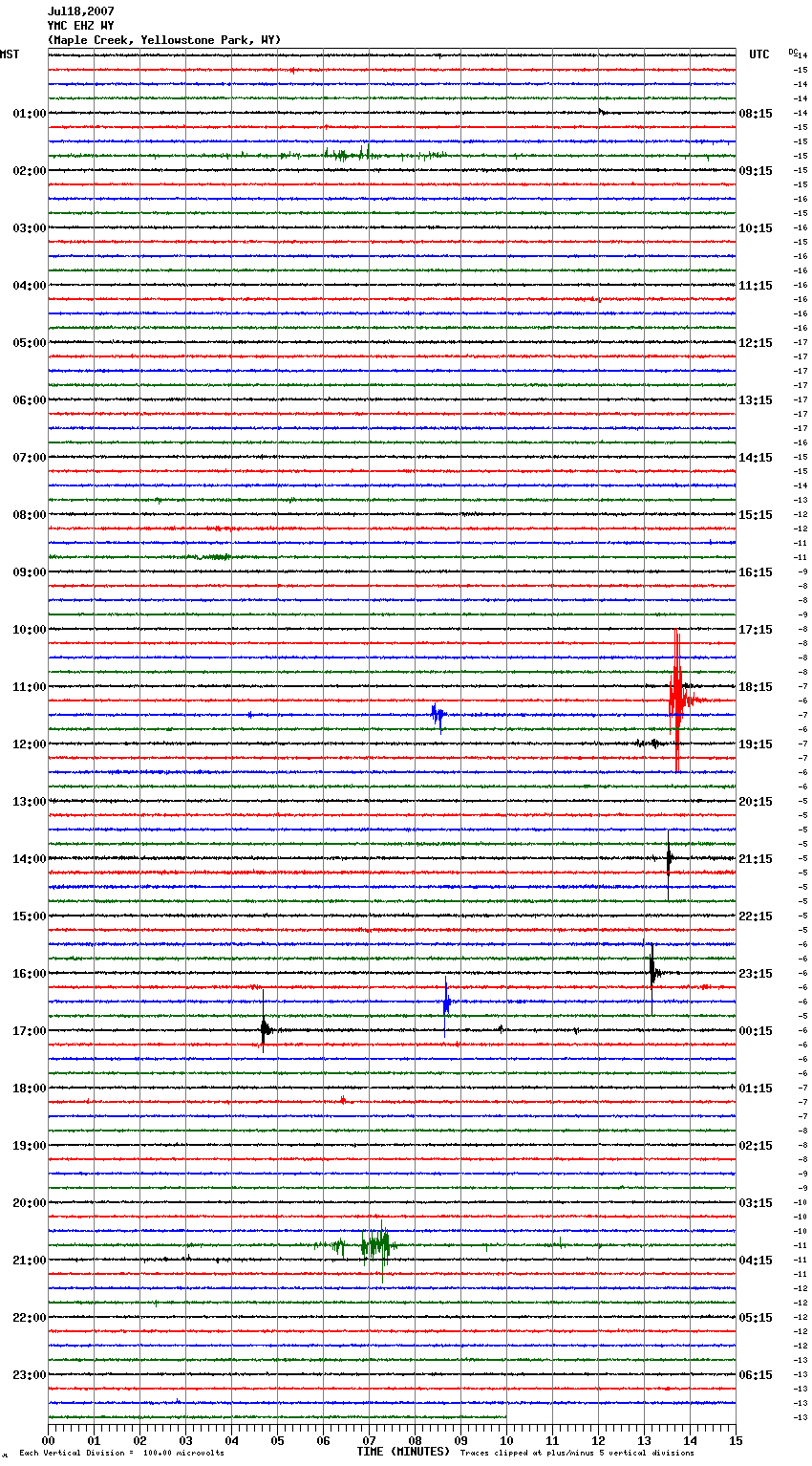Select the 22:00 MST time label
This screenshot has width=812, height=1466.
click(x=29, y=1318)
